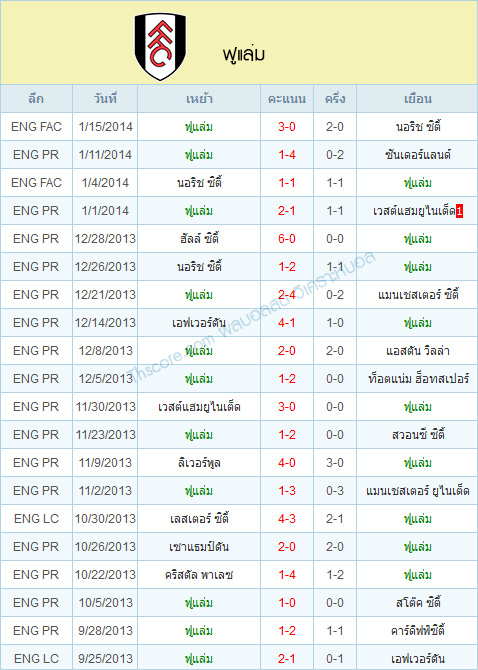Select the date 11/30/2013
Screen dimensions: 478x670
point(105,407)
